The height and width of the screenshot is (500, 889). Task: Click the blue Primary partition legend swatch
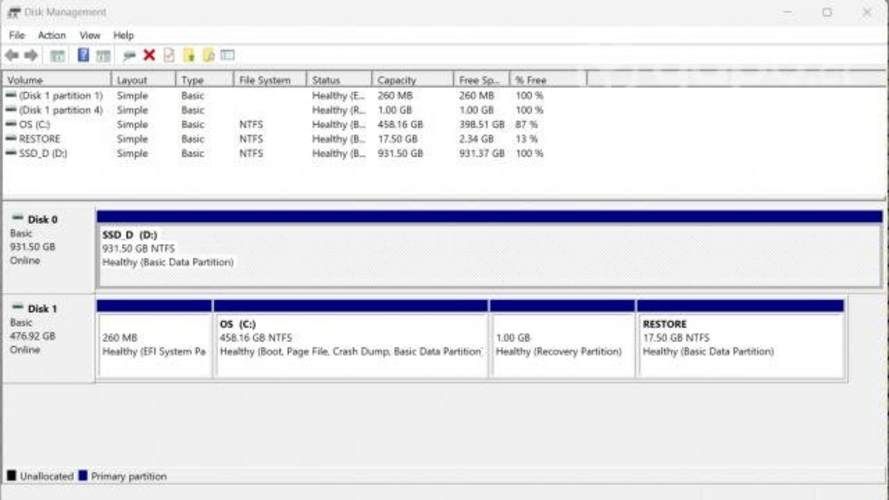tap(83, 477)
